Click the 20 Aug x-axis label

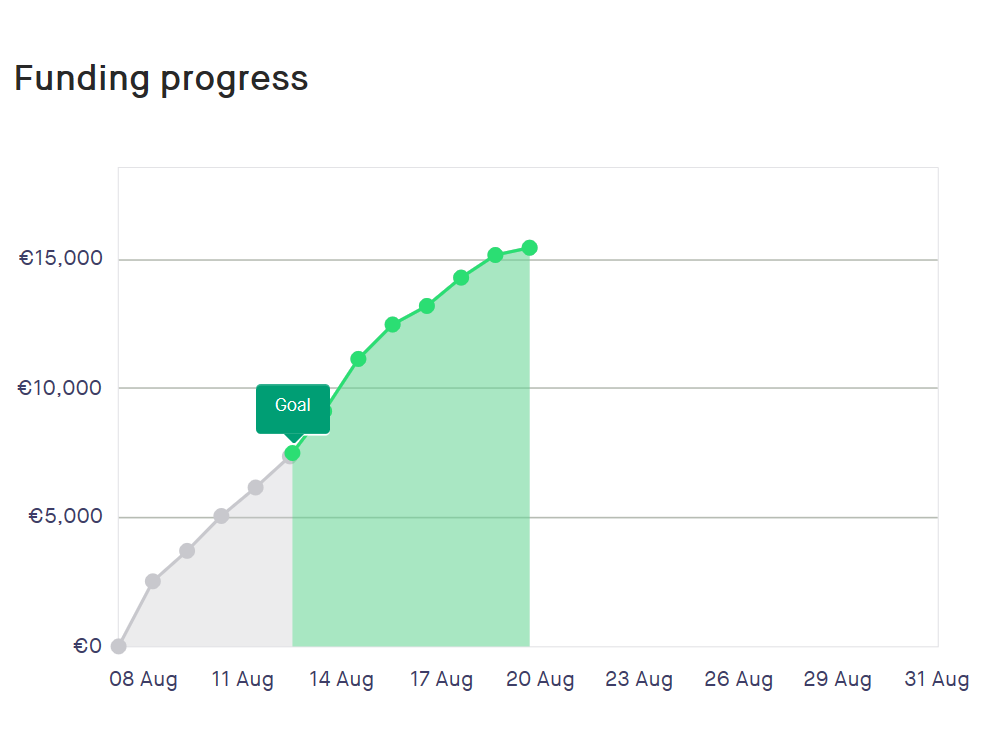coord(540,679)
